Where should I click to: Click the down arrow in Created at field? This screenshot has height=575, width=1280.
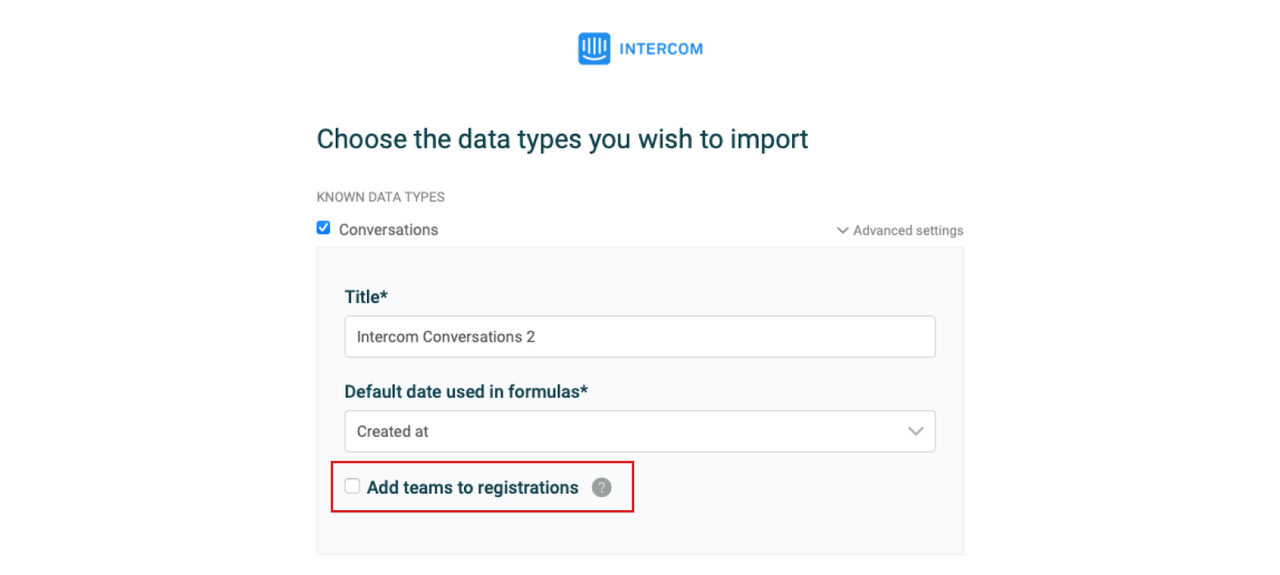click(x=915, y=431)
